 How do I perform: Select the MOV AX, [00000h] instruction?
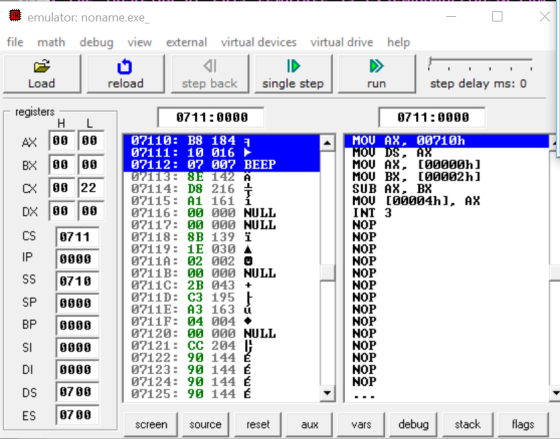point(446,165)
